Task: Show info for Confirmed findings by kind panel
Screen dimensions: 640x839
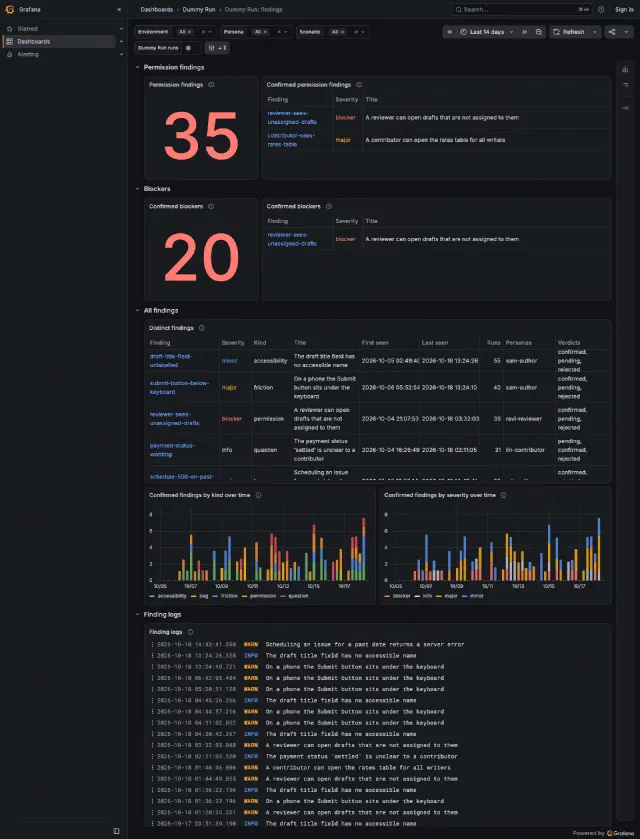Action: click(258, 495)
